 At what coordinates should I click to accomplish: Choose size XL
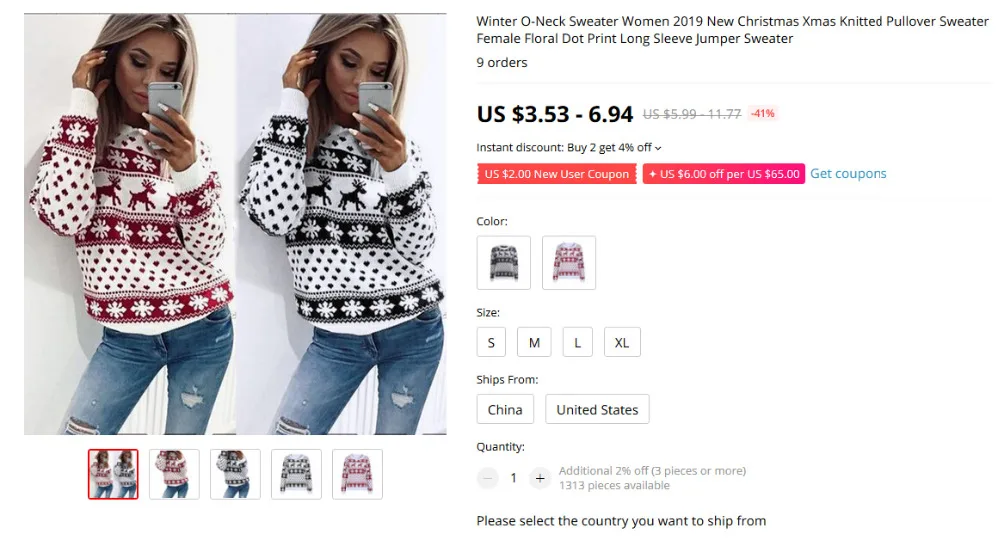click(x=622, y=342)
